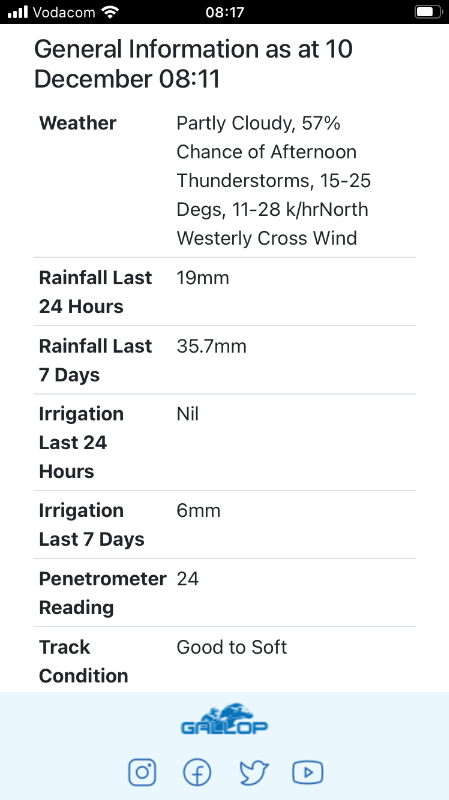
Task: Open the Instagram icon in footer
Action: click(x=142, y=772)
